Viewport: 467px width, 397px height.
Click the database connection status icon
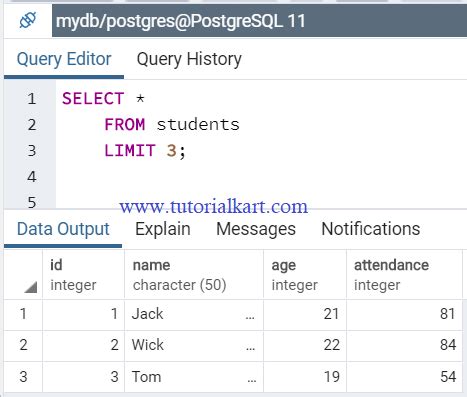(28, 21)
